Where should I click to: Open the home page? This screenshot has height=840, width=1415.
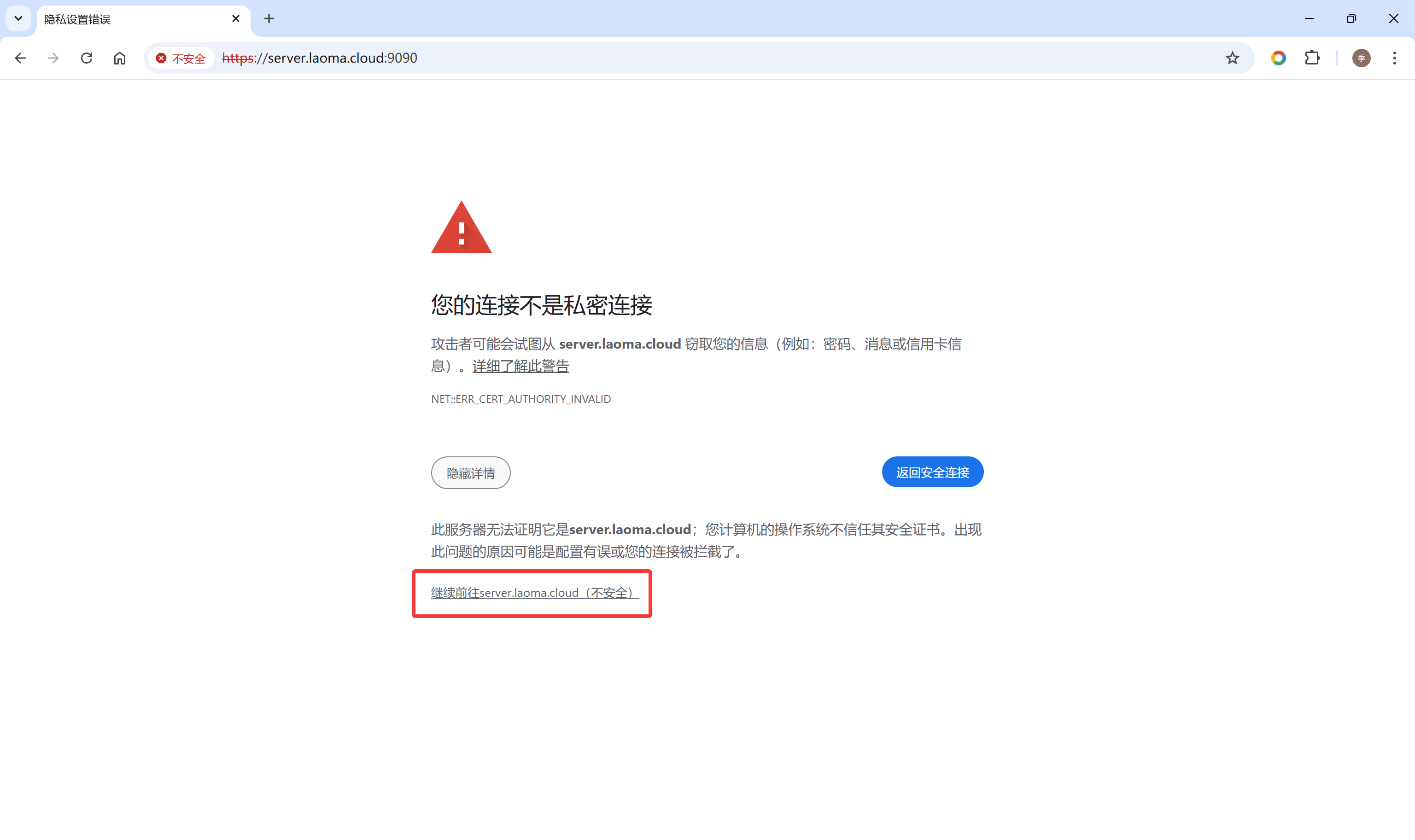119,58
